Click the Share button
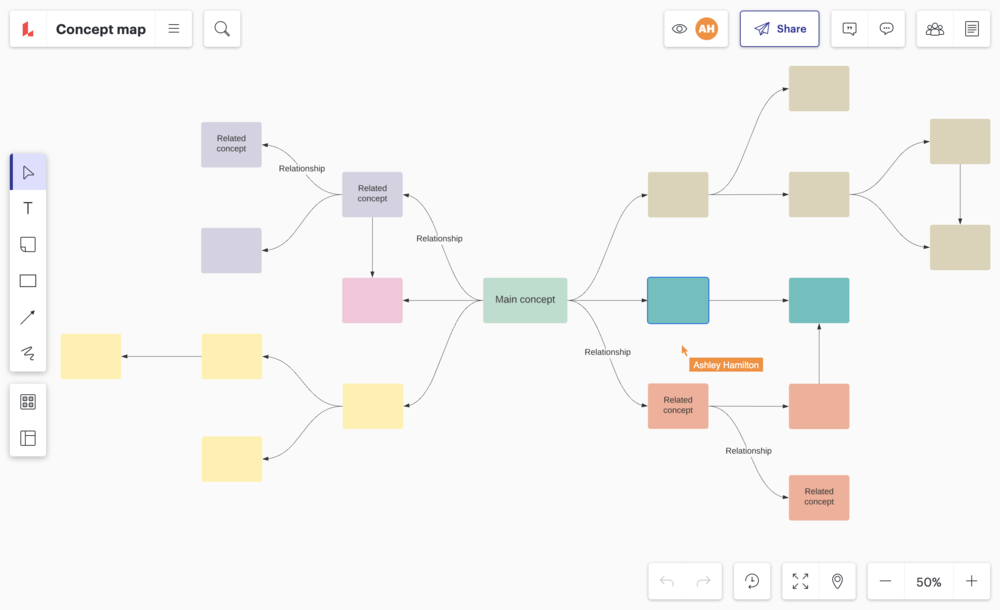This screenshot has width=1000, height=610. click(x=779, y=29)
